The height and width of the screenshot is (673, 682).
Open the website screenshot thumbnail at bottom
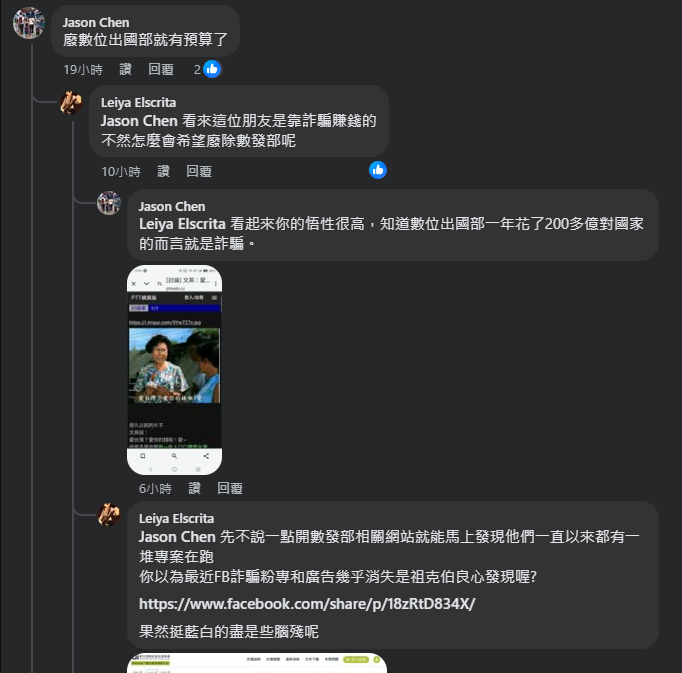tap(257, 663)
